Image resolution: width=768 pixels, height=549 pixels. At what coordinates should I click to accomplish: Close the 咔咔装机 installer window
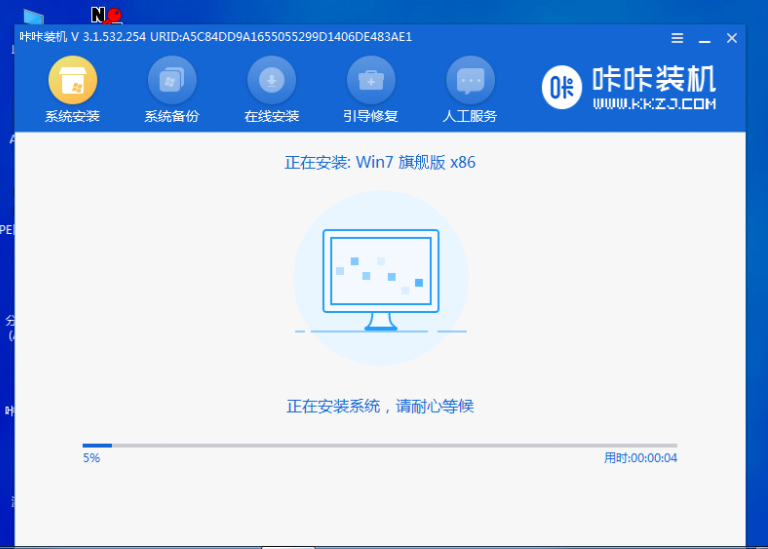[731, 38]
